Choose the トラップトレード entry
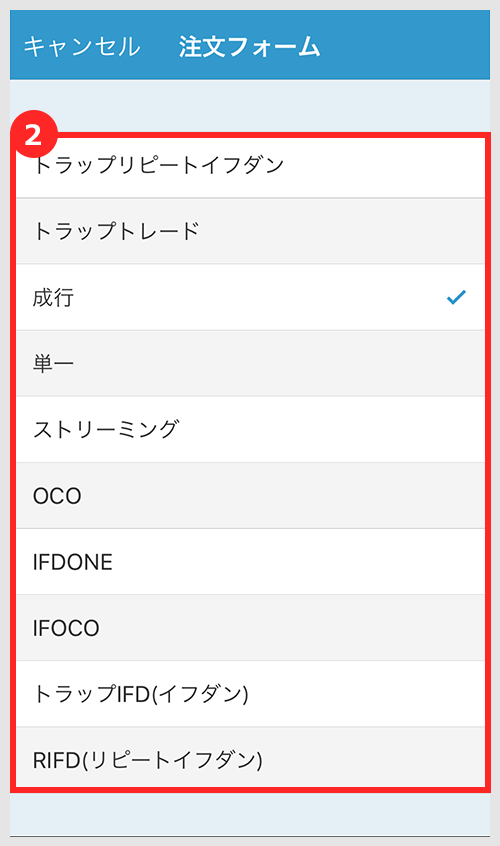500x846 pixels. coord(250,231)
